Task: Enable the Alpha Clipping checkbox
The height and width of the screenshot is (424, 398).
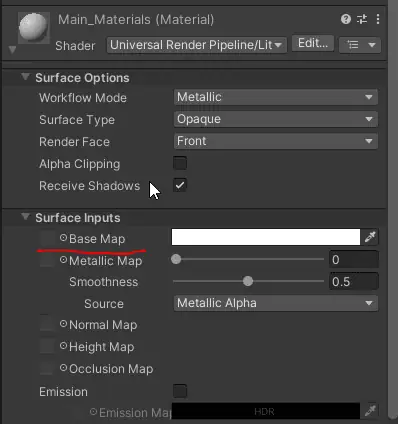Action: coord(180,163)
